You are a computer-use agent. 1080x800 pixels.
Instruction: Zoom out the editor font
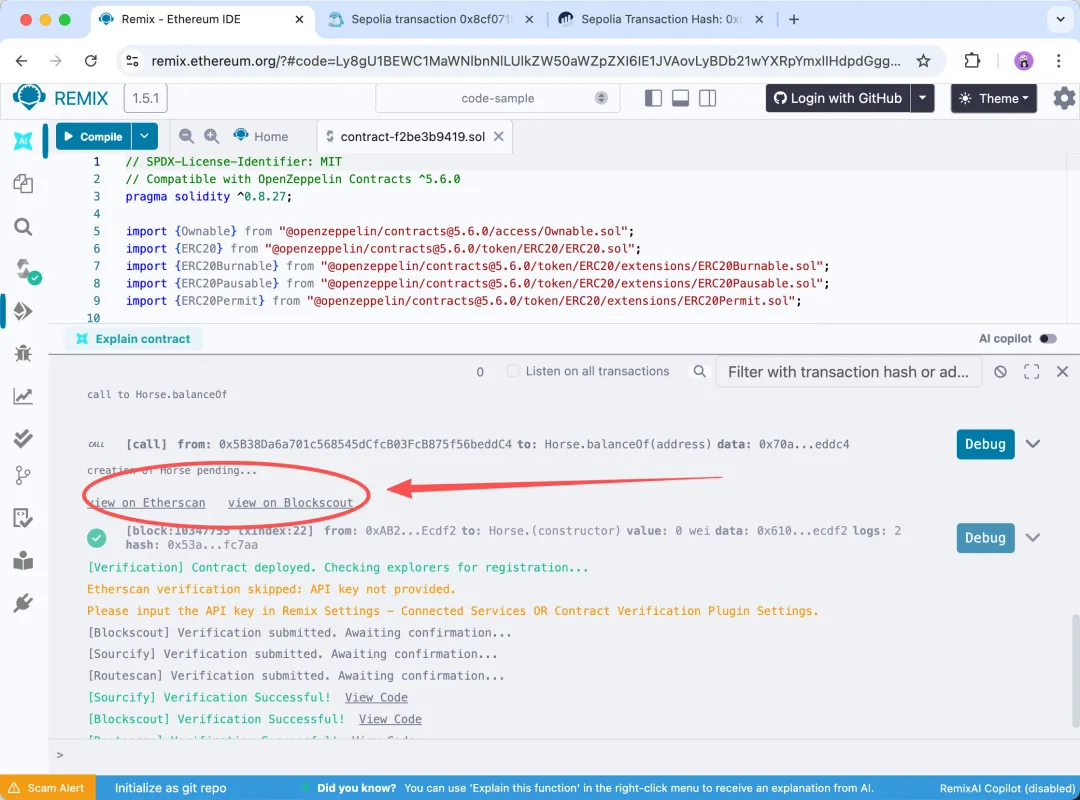click(x=186, y=136)
